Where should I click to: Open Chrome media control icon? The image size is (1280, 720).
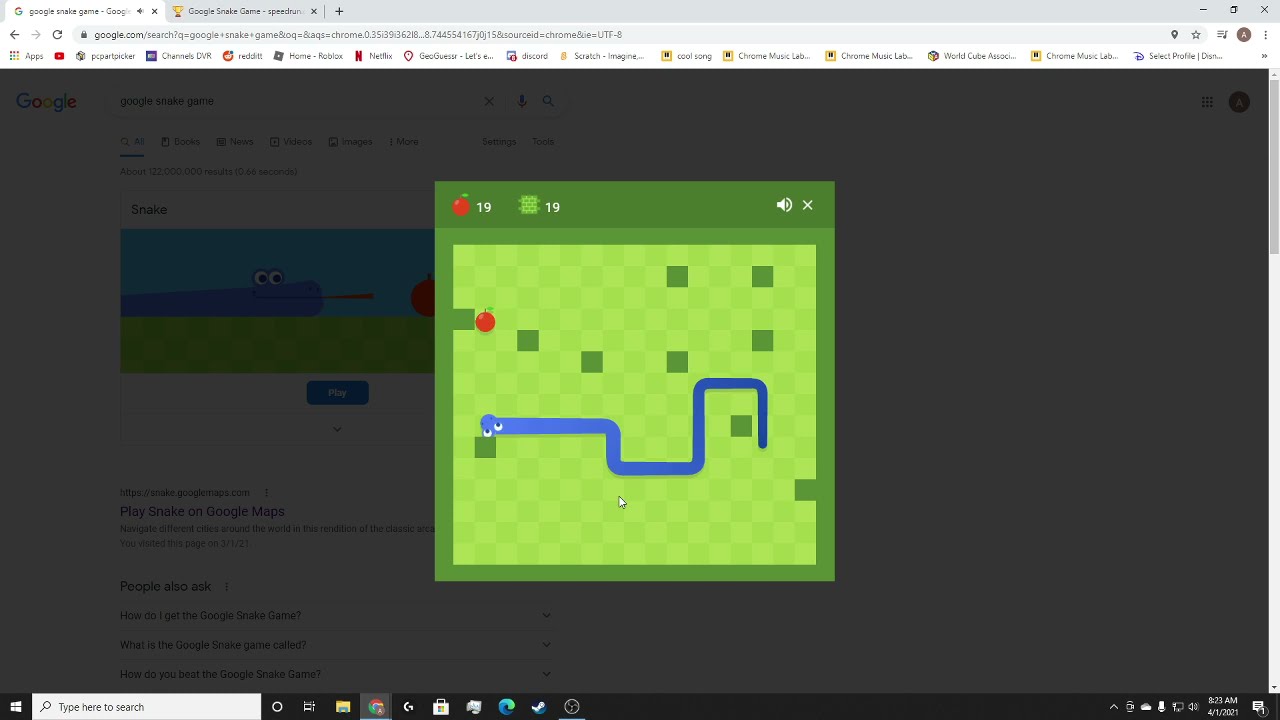[x=1222, y=34]
